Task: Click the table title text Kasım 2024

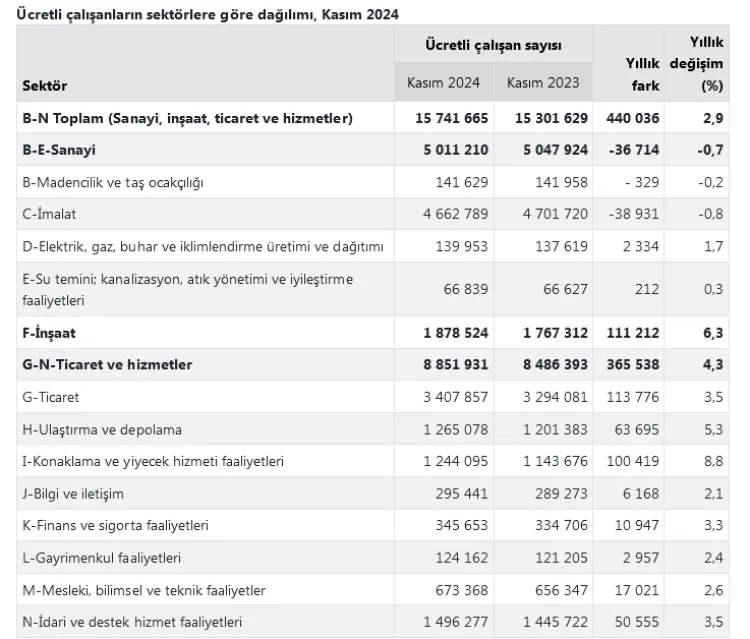Action: 360,14
